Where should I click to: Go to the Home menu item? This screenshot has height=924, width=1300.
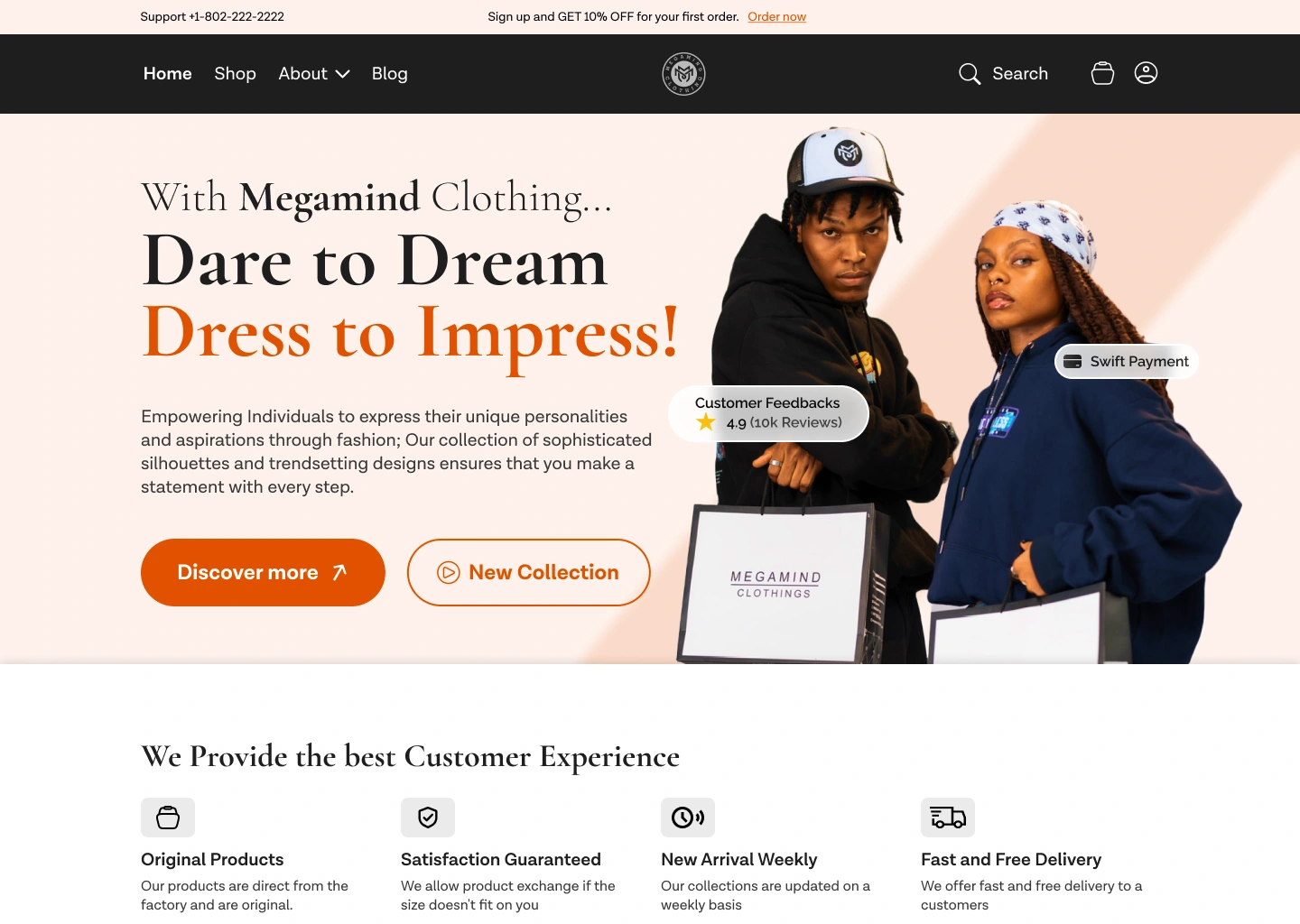click(x=168, y=74)
